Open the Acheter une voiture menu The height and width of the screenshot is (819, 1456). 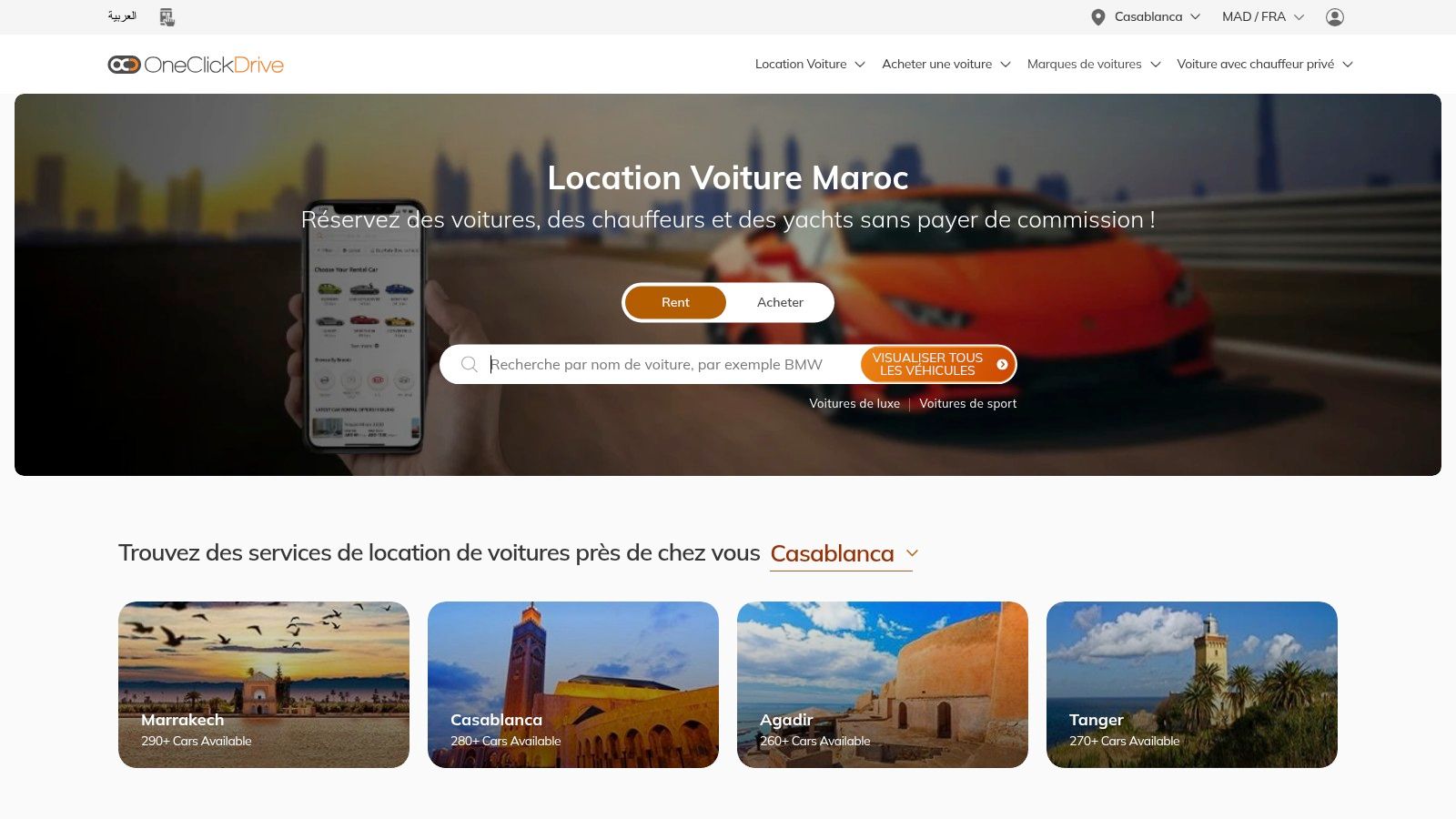(946, 64)
